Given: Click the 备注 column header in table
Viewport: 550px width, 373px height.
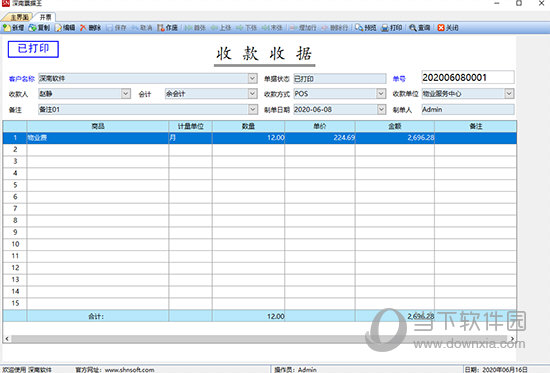Looking at the screenshot, I should coord(476,126).
